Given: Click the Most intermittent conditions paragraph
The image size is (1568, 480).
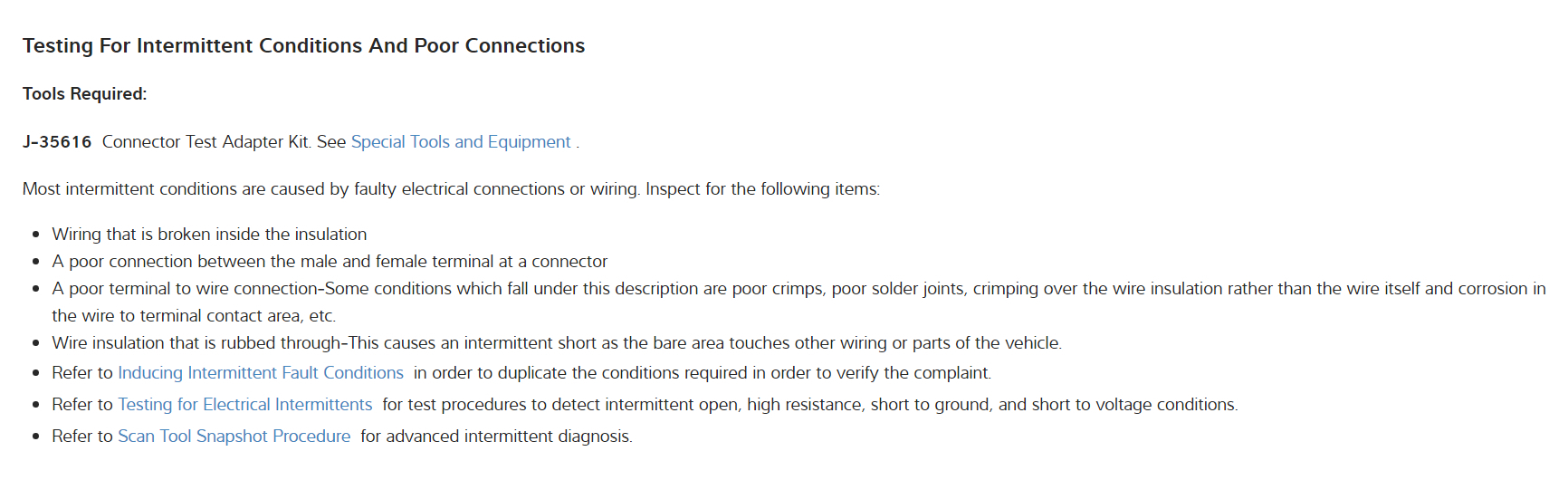Looking at the screenshot, I should click(x=451, y=189).
